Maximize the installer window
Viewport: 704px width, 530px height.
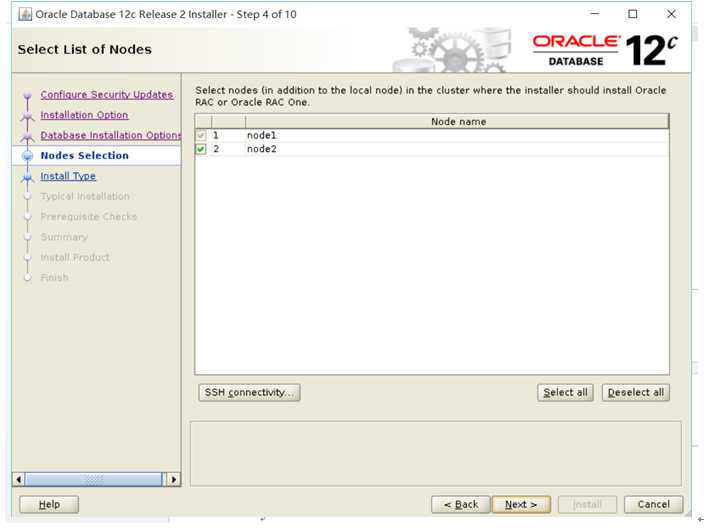click(x=632, y=14)
